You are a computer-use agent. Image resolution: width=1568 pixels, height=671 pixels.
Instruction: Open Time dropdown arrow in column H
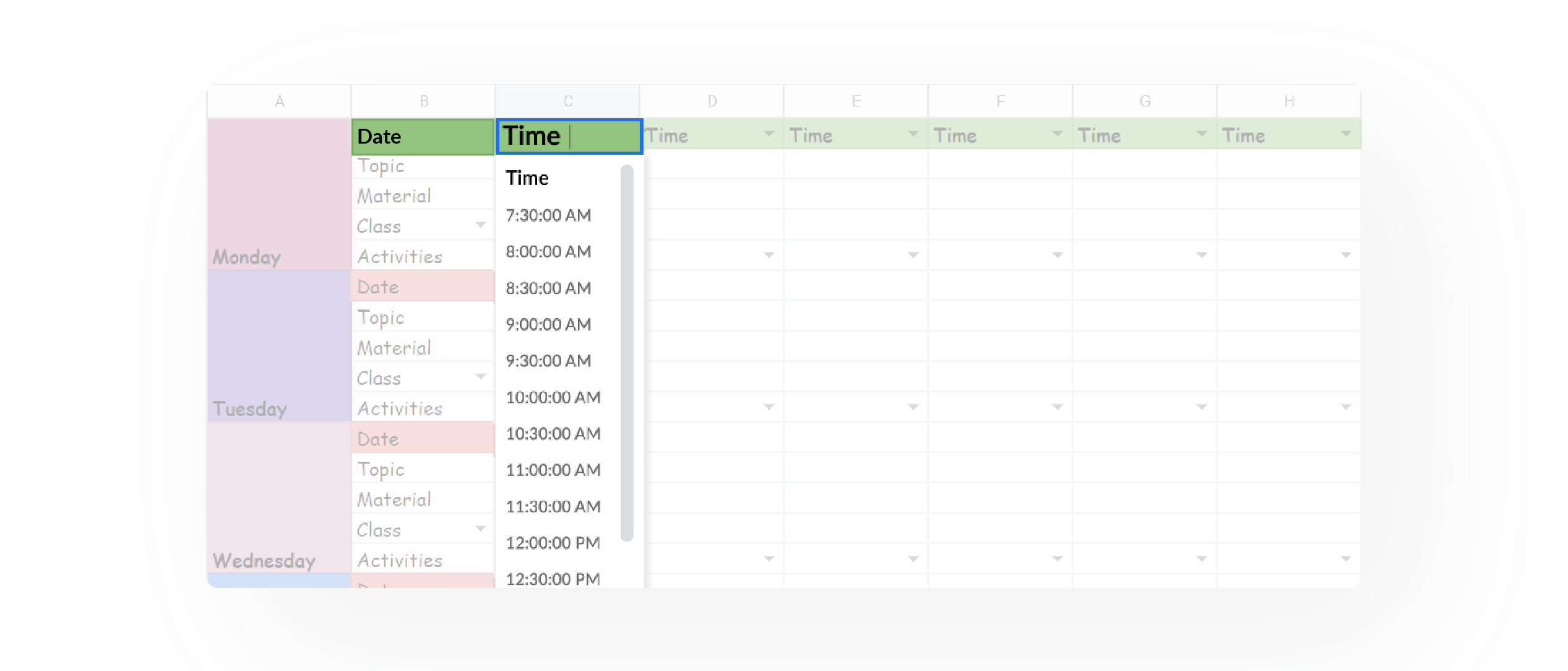(1345, 134)
